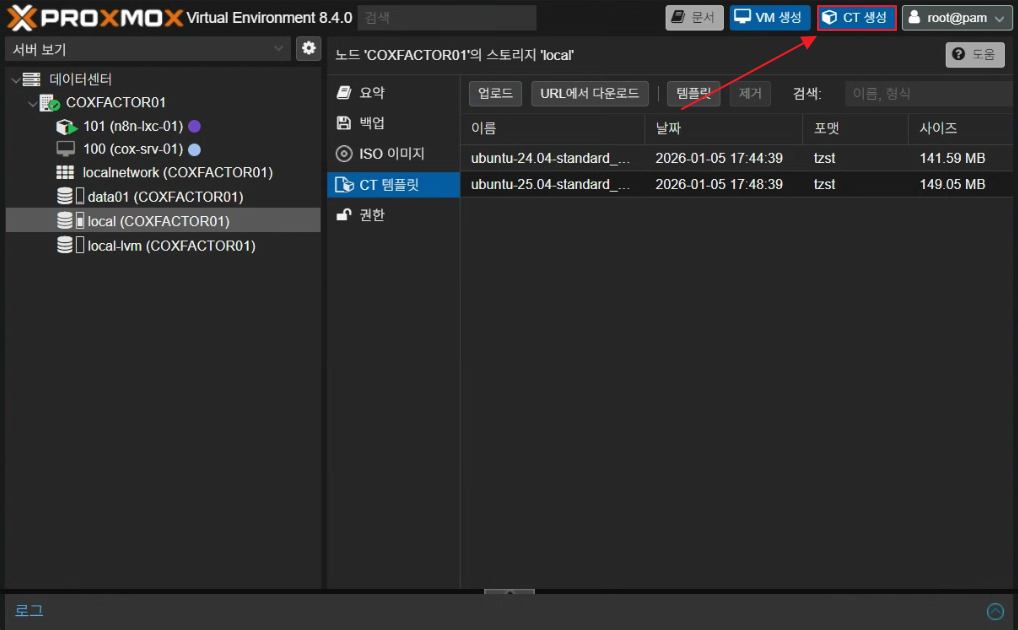Image resolution: width=1018 pixels, height=630 pixels.
Task: Click the permissions unlock icon
Action: tap(343, 215)
